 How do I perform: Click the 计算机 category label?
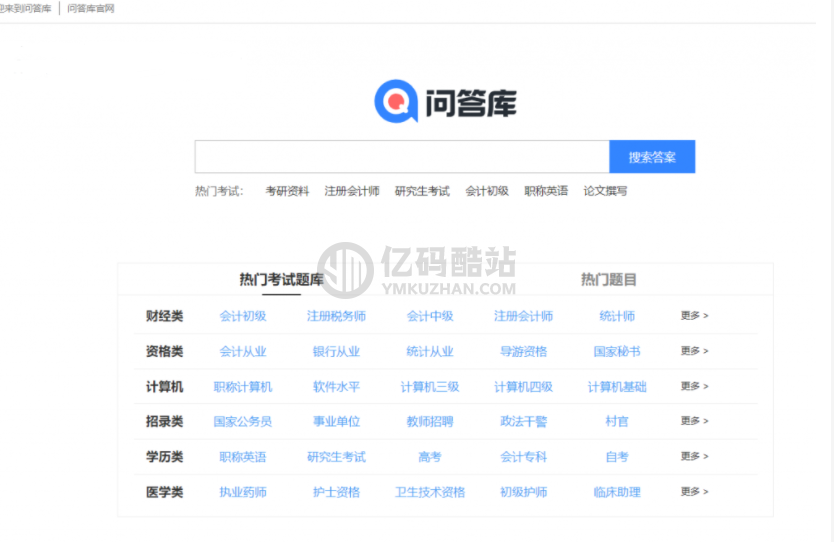[164, 387]
